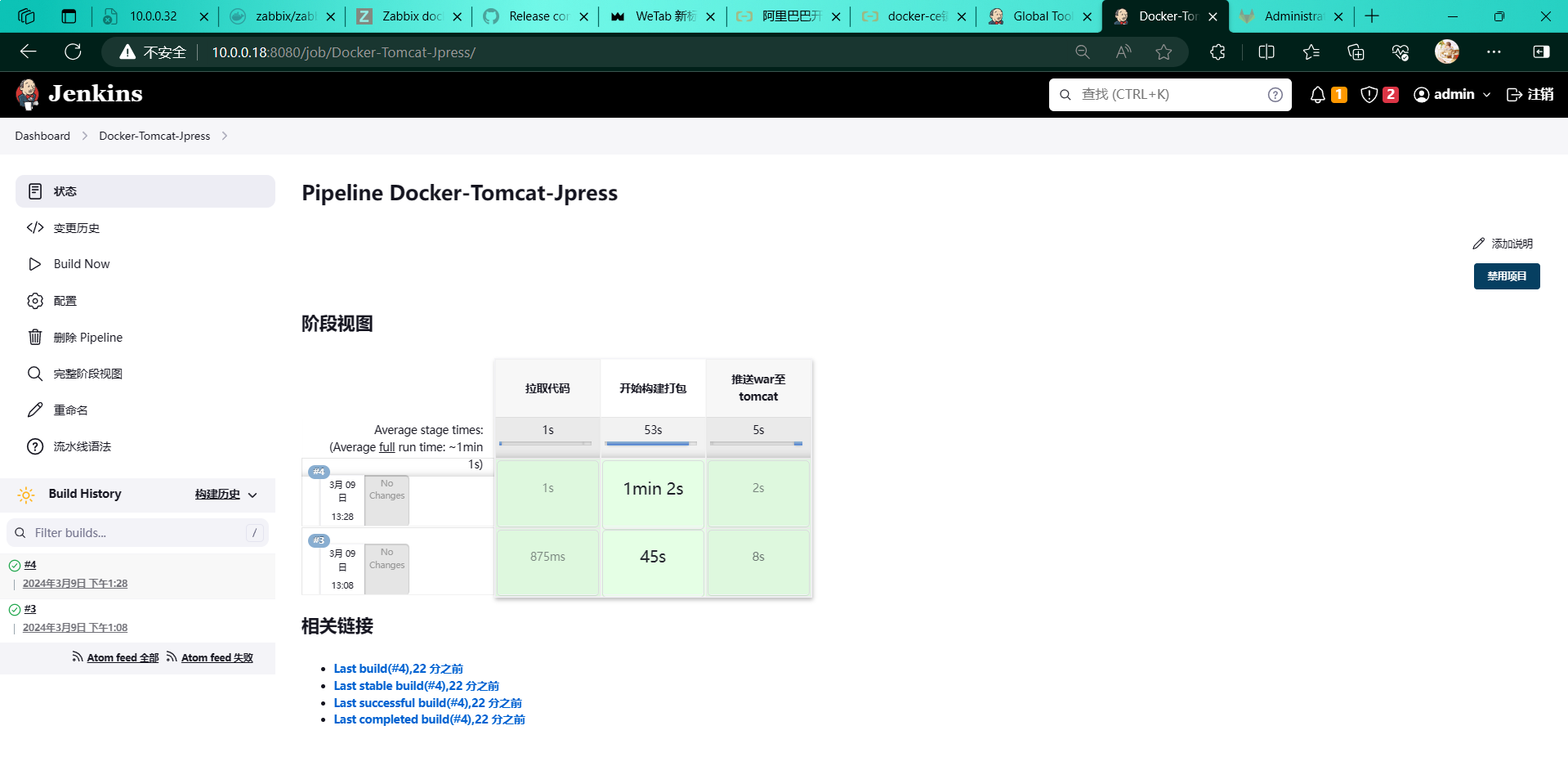Open the browser essentials heart icon
The width and height of the screenshot is (1568, 784).
pos(1400,52)
